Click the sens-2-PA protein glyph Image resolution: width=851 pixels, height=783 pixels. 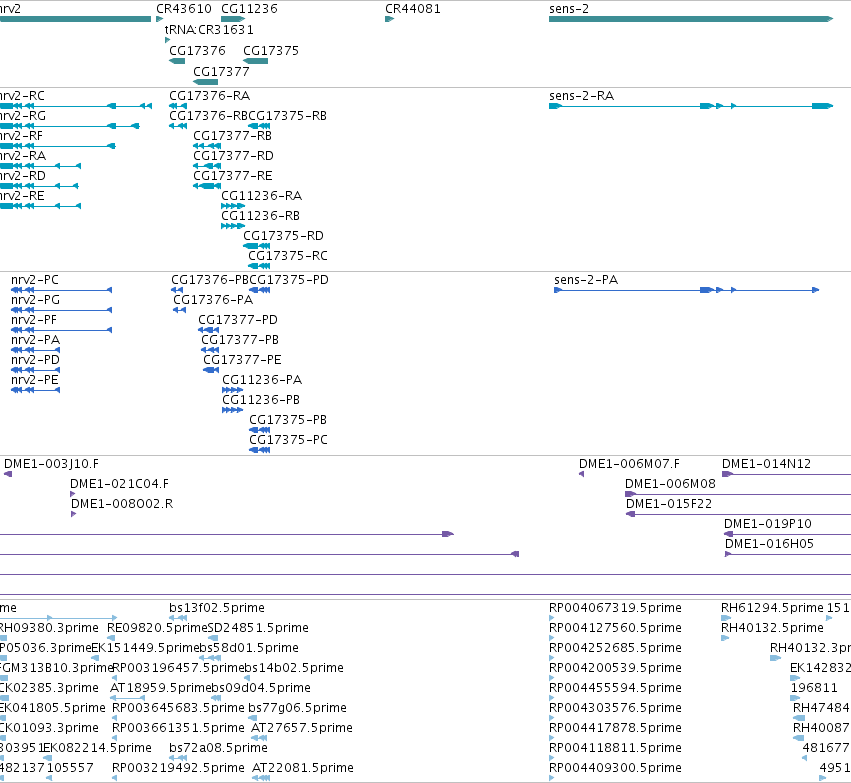(x=686, y=290)
